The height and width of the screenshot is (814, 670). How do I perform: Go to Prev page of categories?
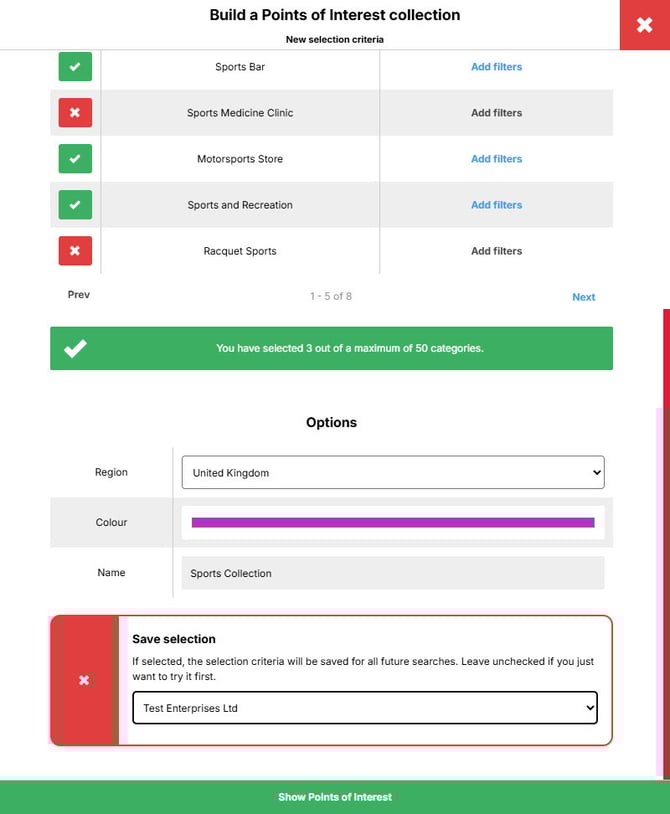[79, 295]
